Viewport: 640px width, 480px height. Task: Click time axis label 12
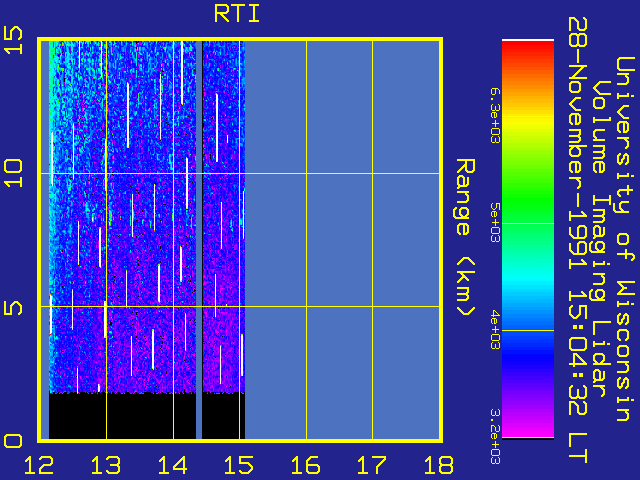(39, 465)
